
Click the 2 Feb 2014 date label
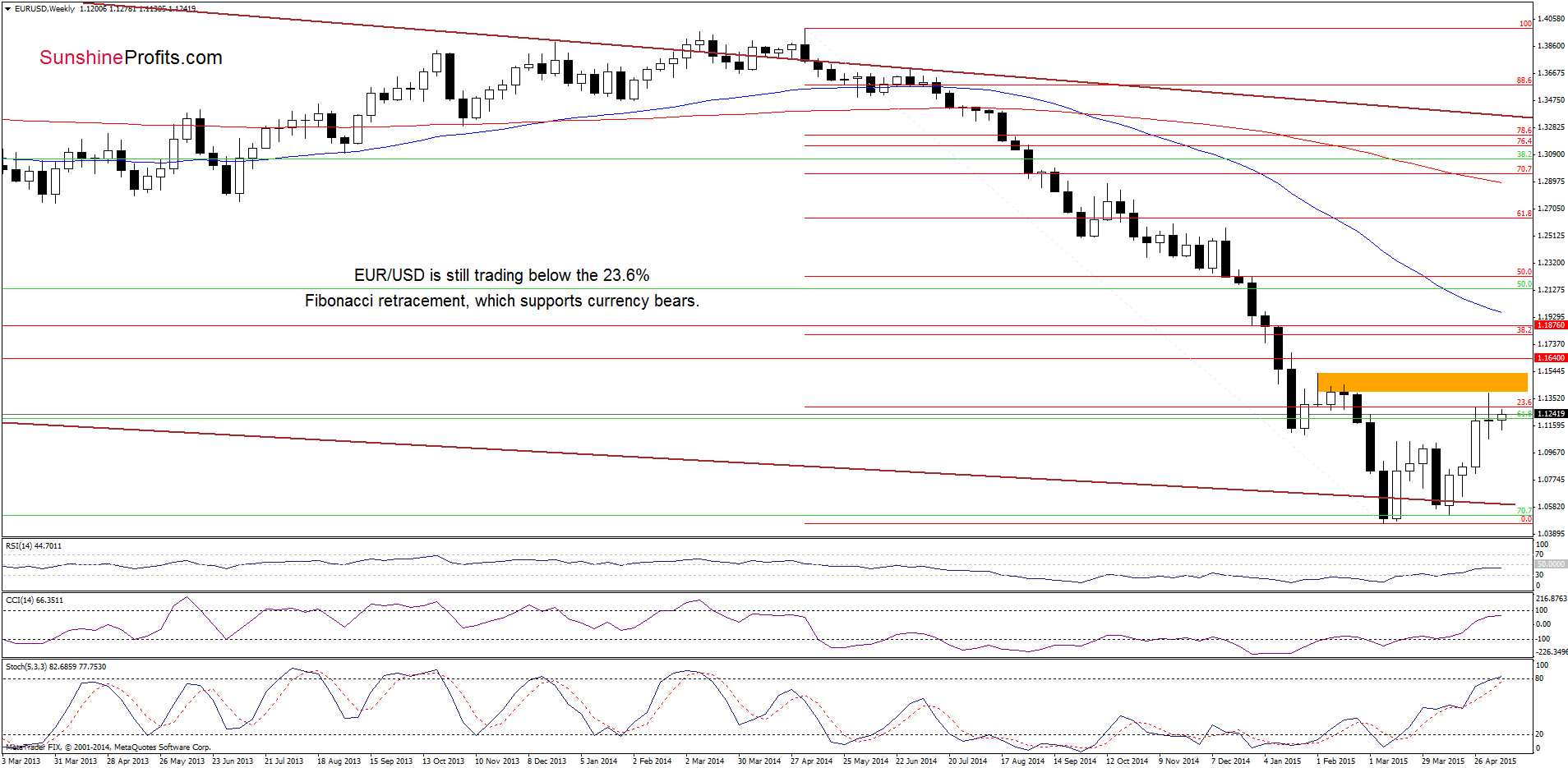point(652,761)
